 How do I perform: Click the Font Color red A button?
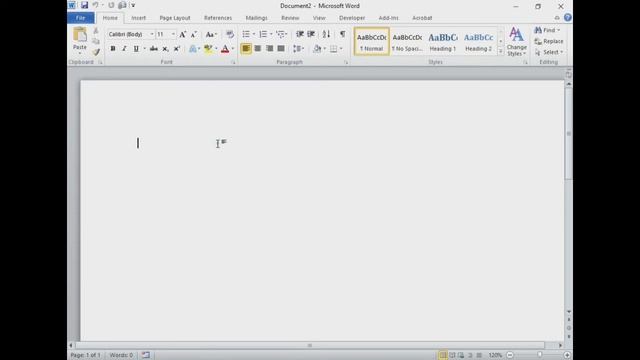(x=225, y=49)
